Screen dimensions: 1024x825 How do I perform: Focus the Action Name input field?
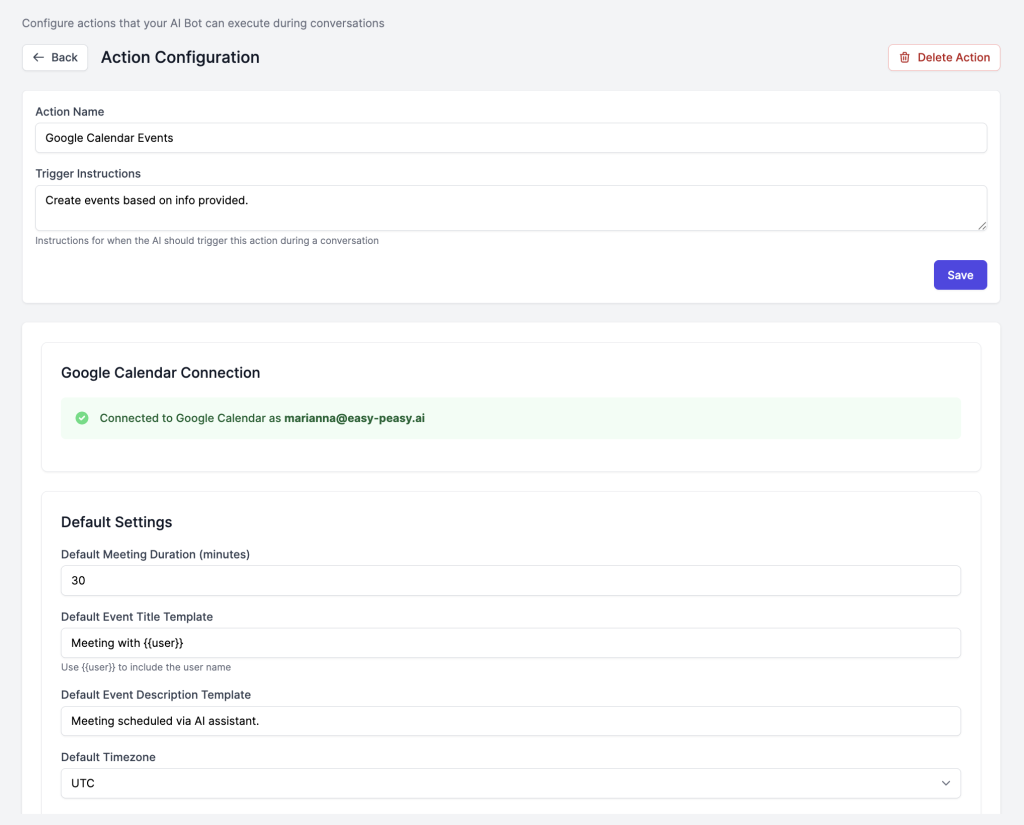[x=510, y=138]
